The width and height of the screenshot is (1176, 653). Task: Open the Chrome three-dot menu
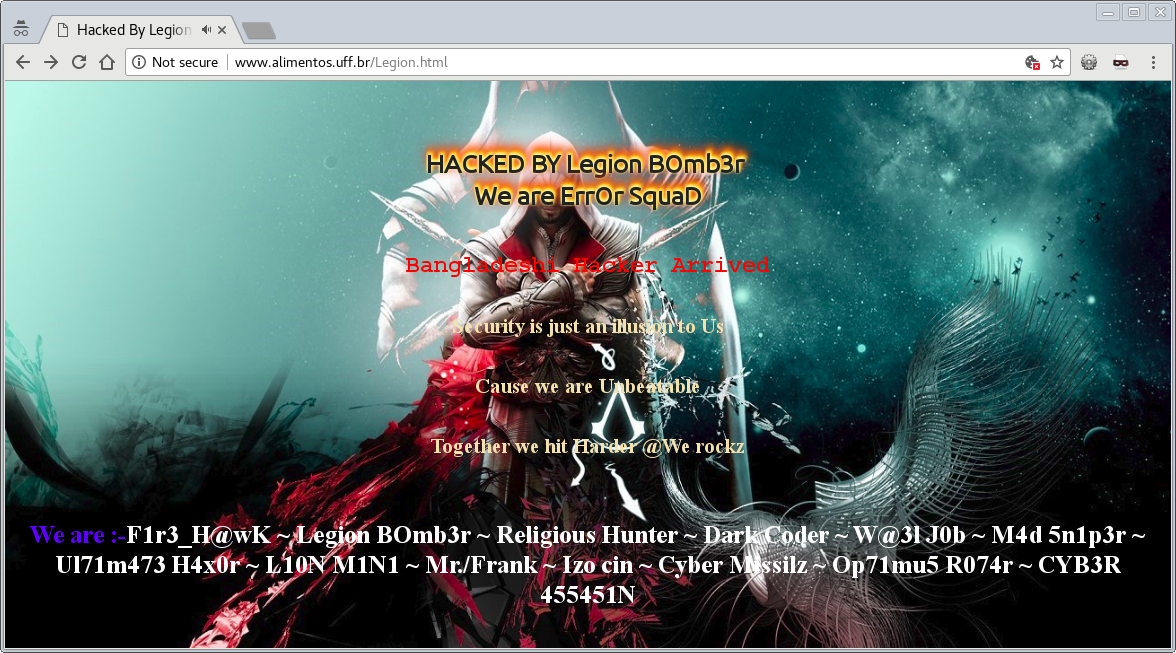[x=1154, y=62]
